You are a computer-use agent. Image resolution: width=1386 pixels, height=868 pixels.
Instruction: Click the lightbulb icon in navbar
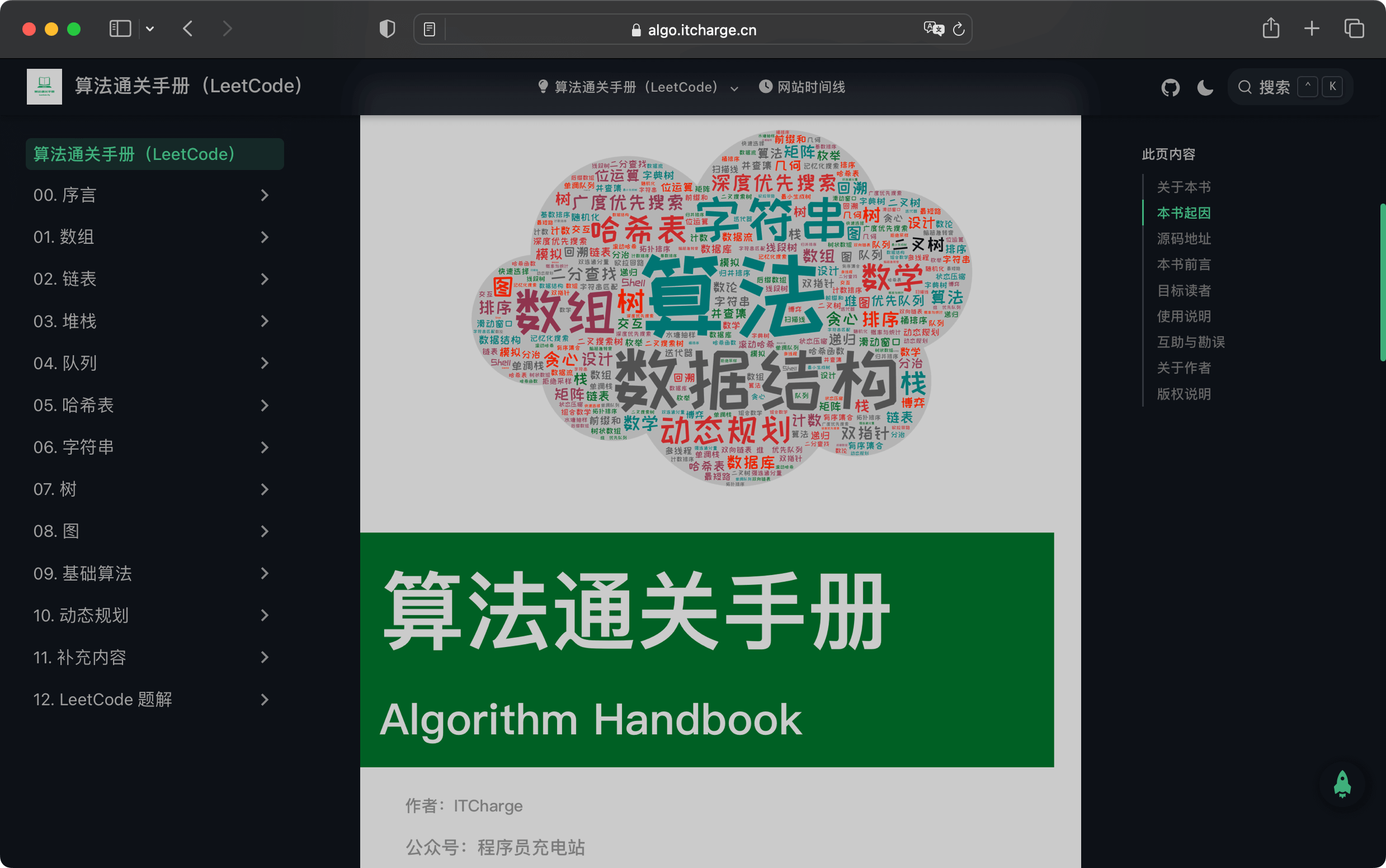[543, 87]
